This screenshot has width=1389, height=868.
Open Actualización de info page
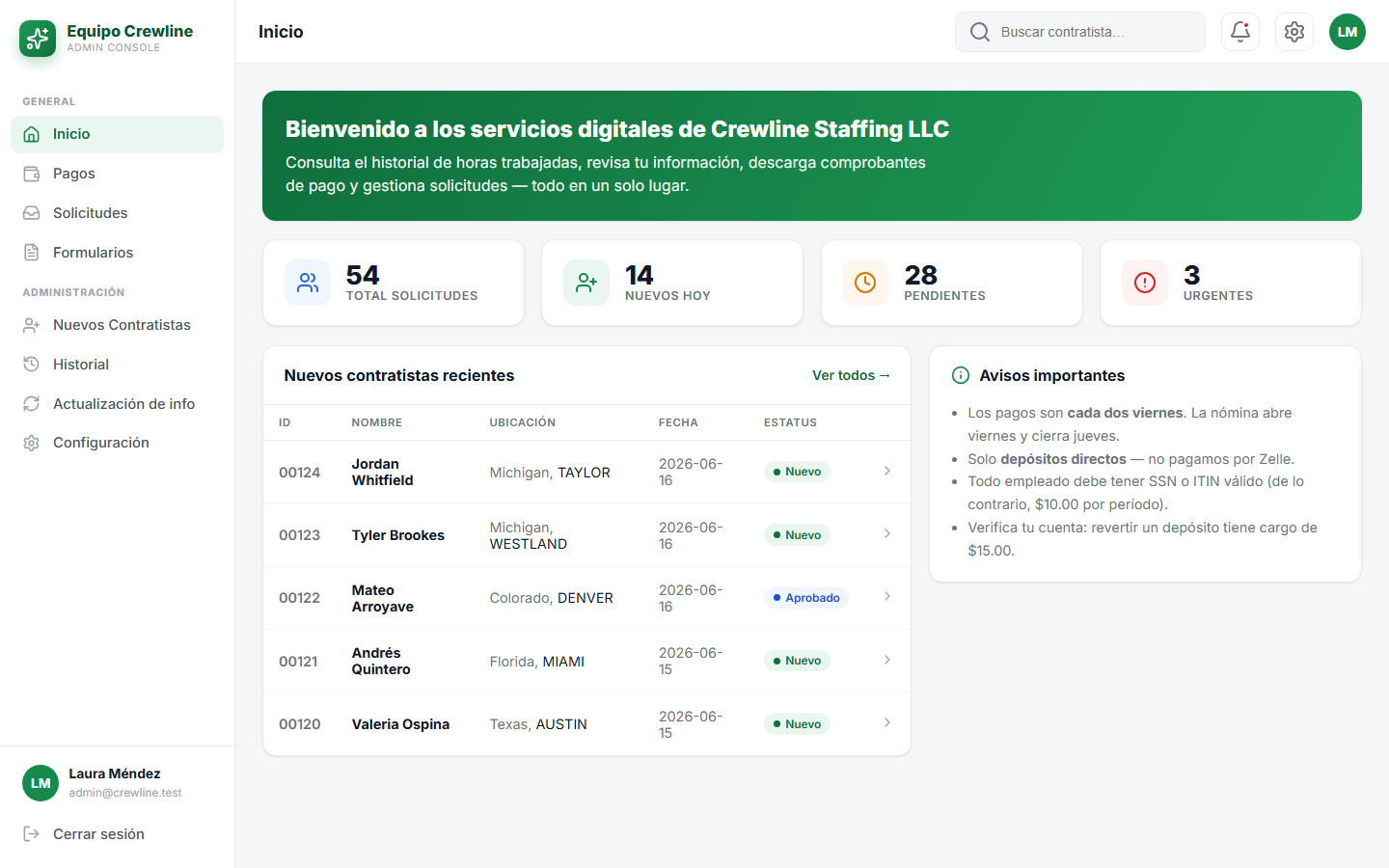[118, 404]
